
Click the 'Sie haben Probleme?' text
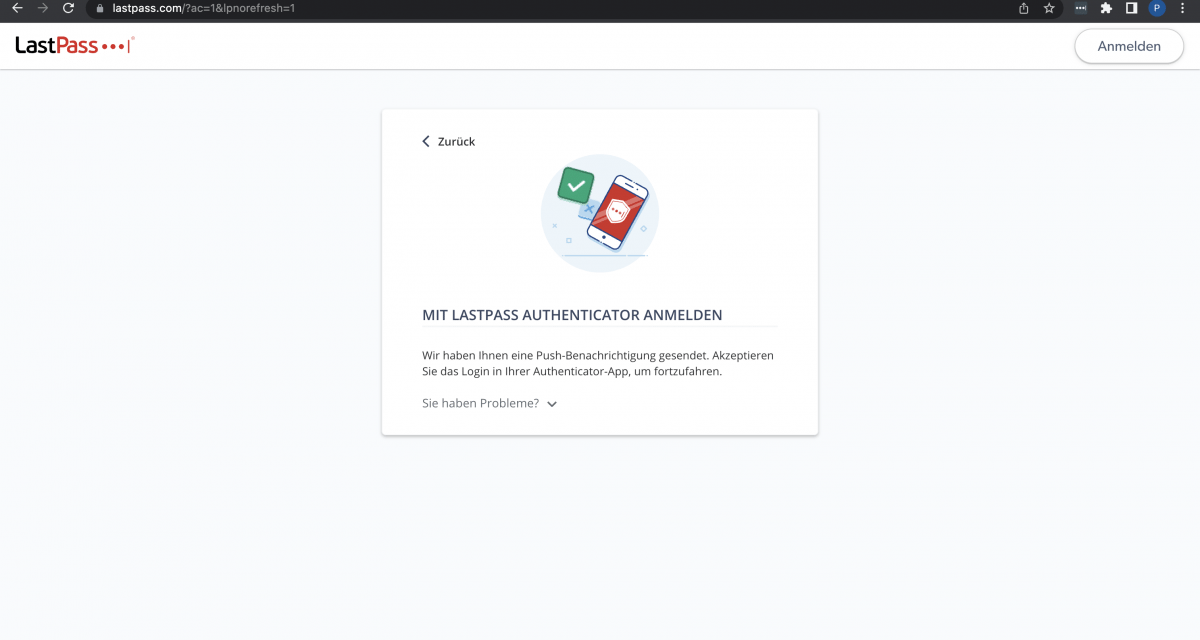[478, 403]
